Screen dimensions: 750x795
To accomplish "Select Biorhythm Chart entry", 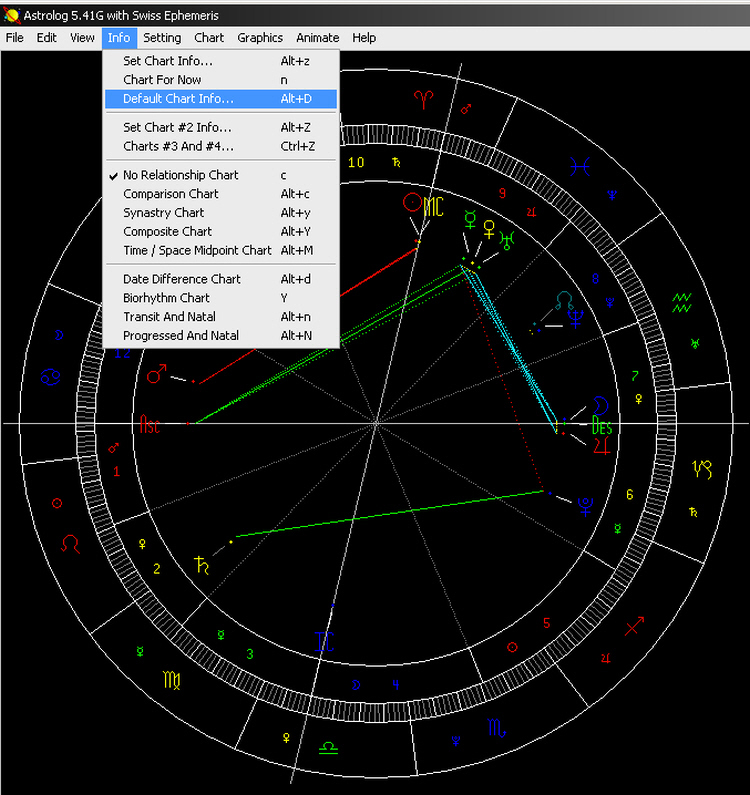I will (221, 298).
